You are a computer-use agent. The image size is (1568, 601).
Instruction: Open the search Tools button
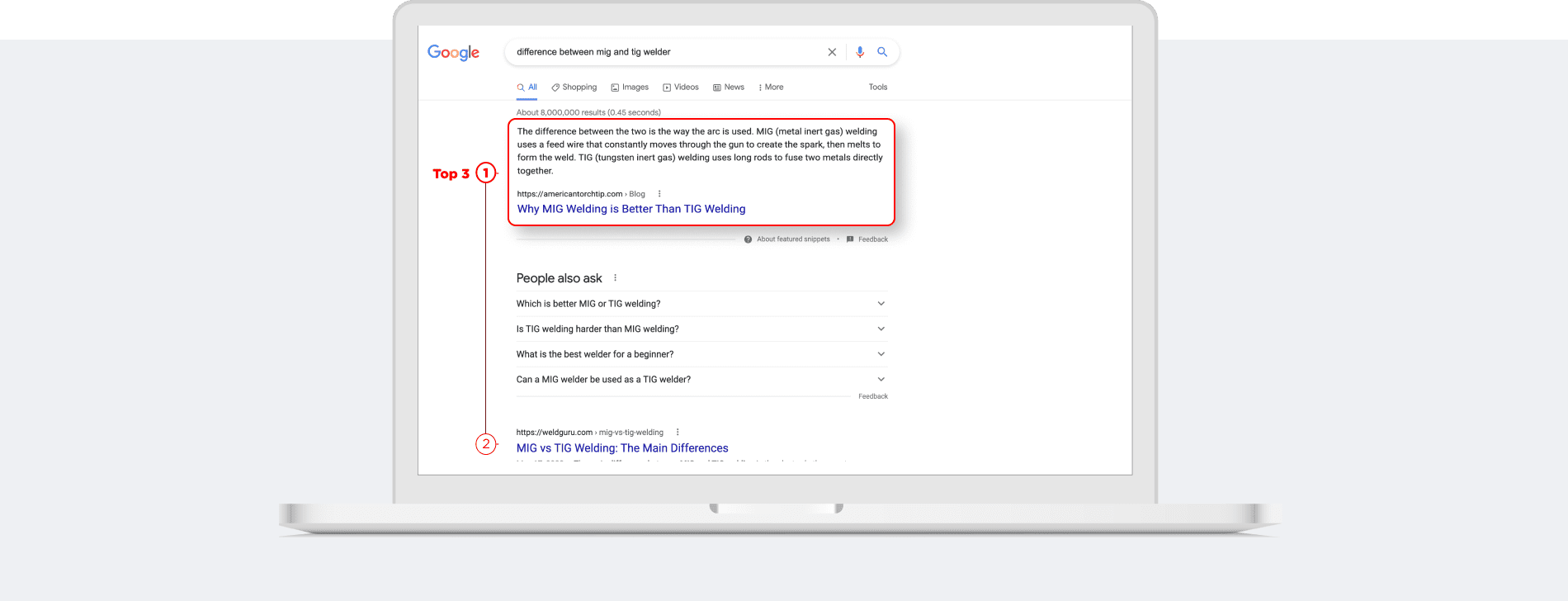tap(878, 87)
